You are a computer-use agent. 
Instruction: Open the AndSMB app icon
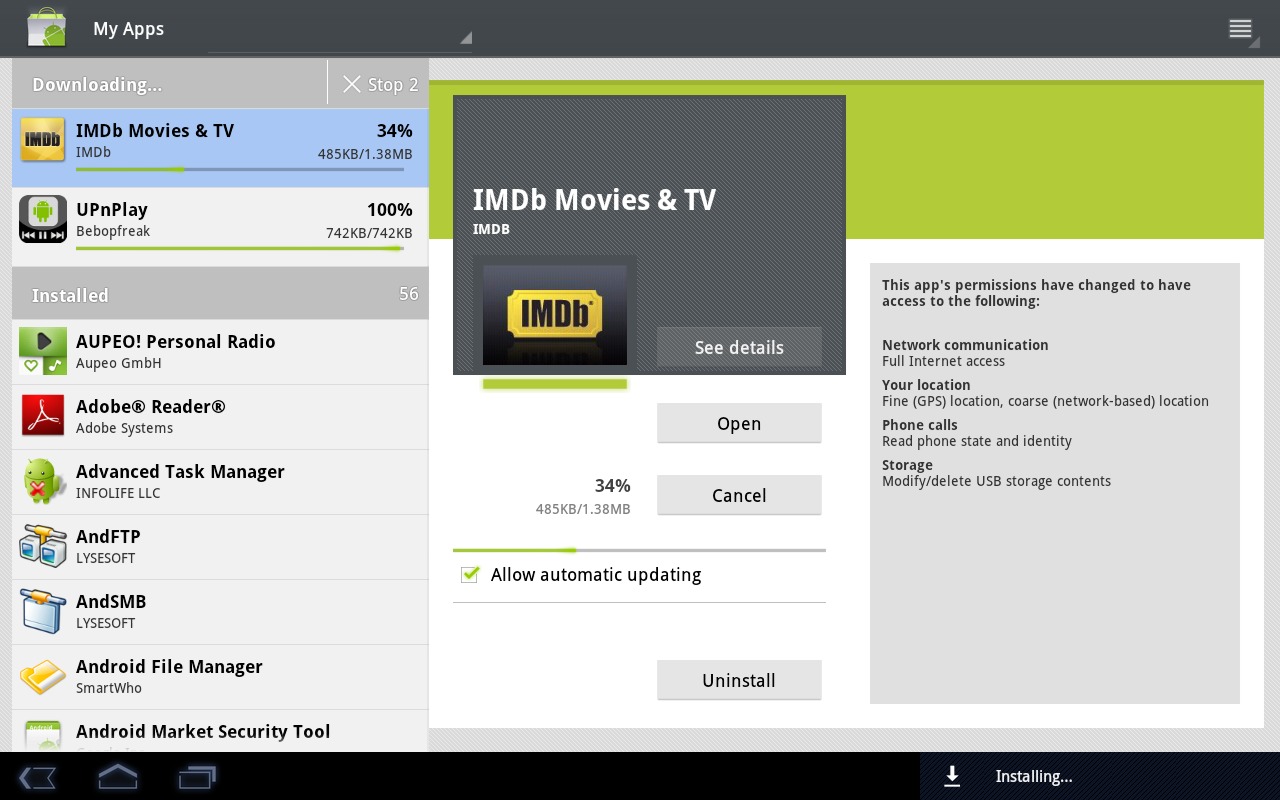[x=43, y=611]
